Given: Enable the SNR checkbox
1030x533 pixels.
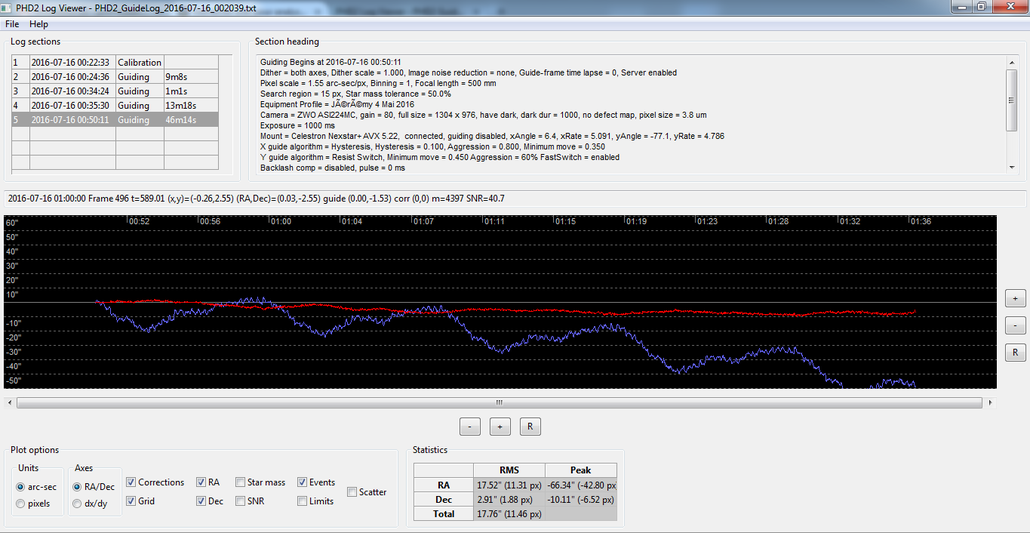Looking at the screenshot, I should pyautogui.click(x=249, y=501).
